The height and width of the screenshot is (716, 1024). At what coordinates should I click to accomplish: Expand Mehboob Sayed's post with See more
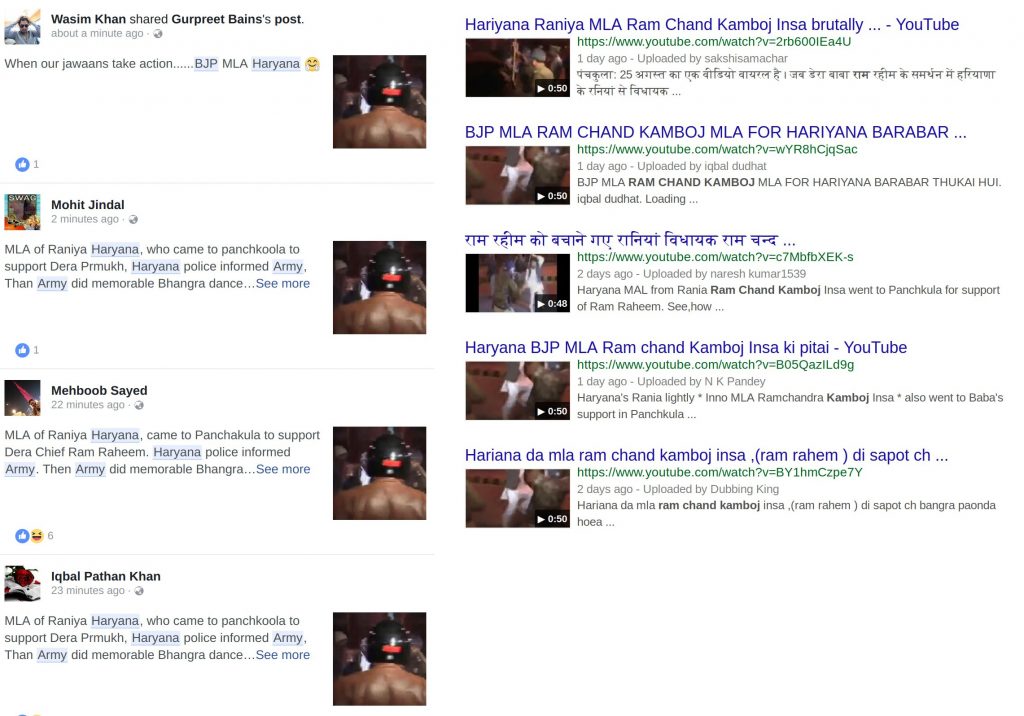(283, 469)
